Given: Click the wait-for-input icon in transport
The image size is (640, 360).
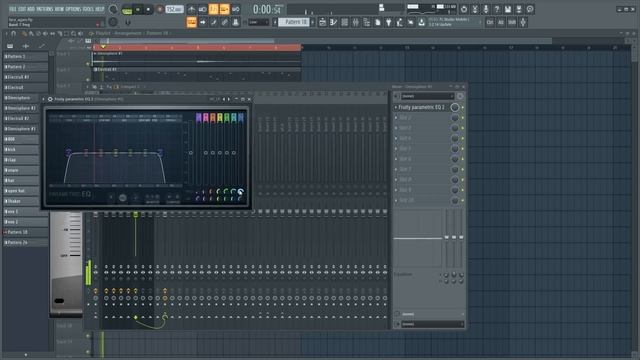Looking at the screenshot, I should click(x=202, y=9).
